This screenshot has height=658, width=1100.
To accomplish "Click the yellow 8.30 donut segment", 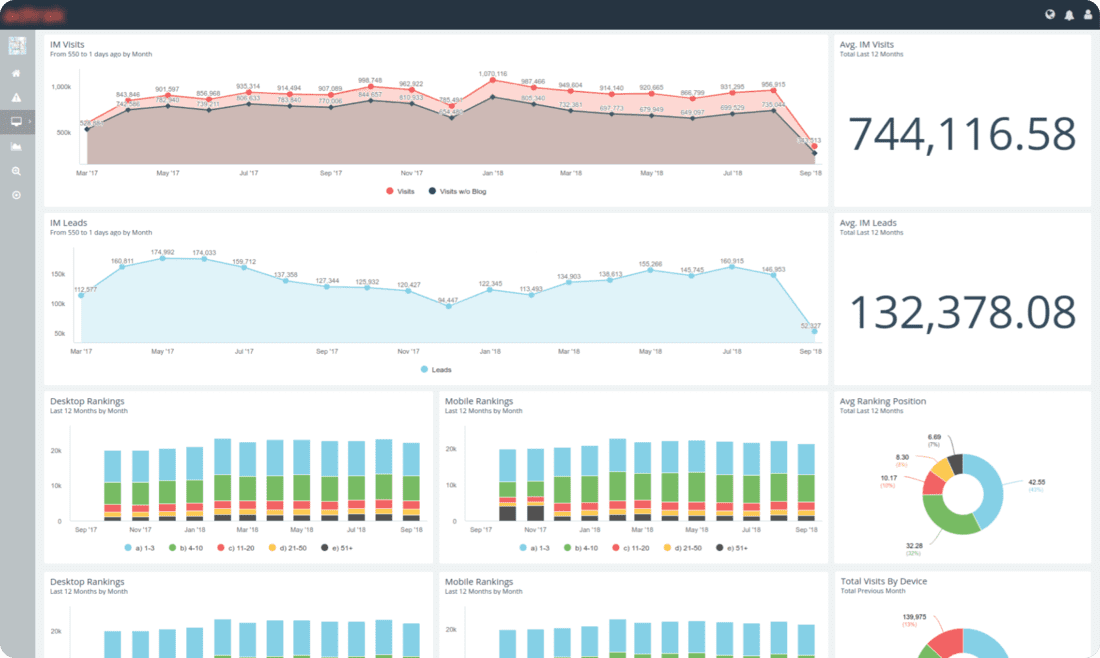I will point(942,469).
